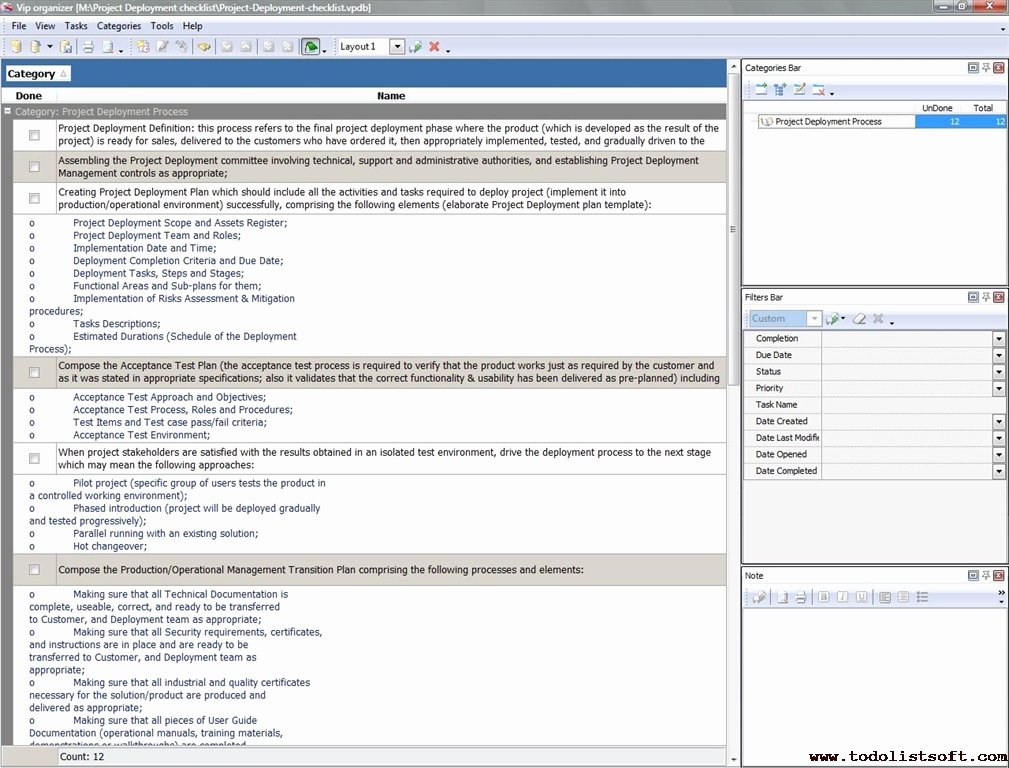Tick the Creating Project Deployment Plan checkbox
This screenshot has width=1009, height=768.
[34, 198]
